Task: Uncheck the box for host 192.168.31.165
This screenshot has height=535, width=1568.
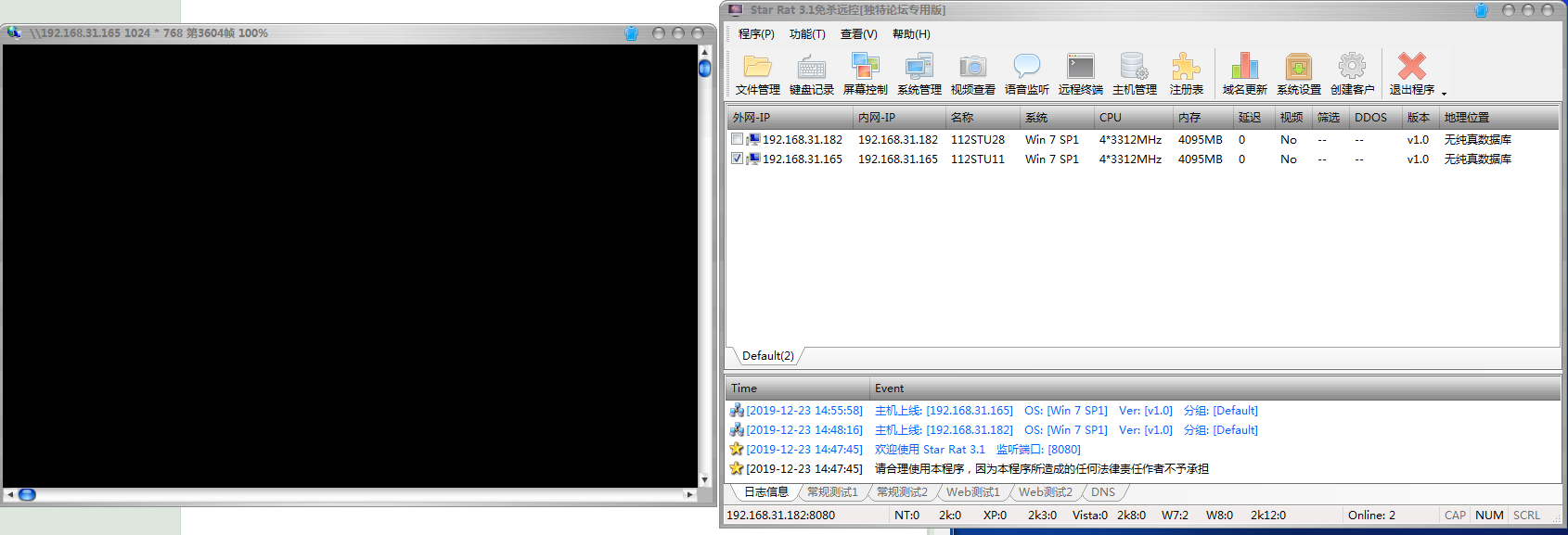Action: [x=737, y=159]
